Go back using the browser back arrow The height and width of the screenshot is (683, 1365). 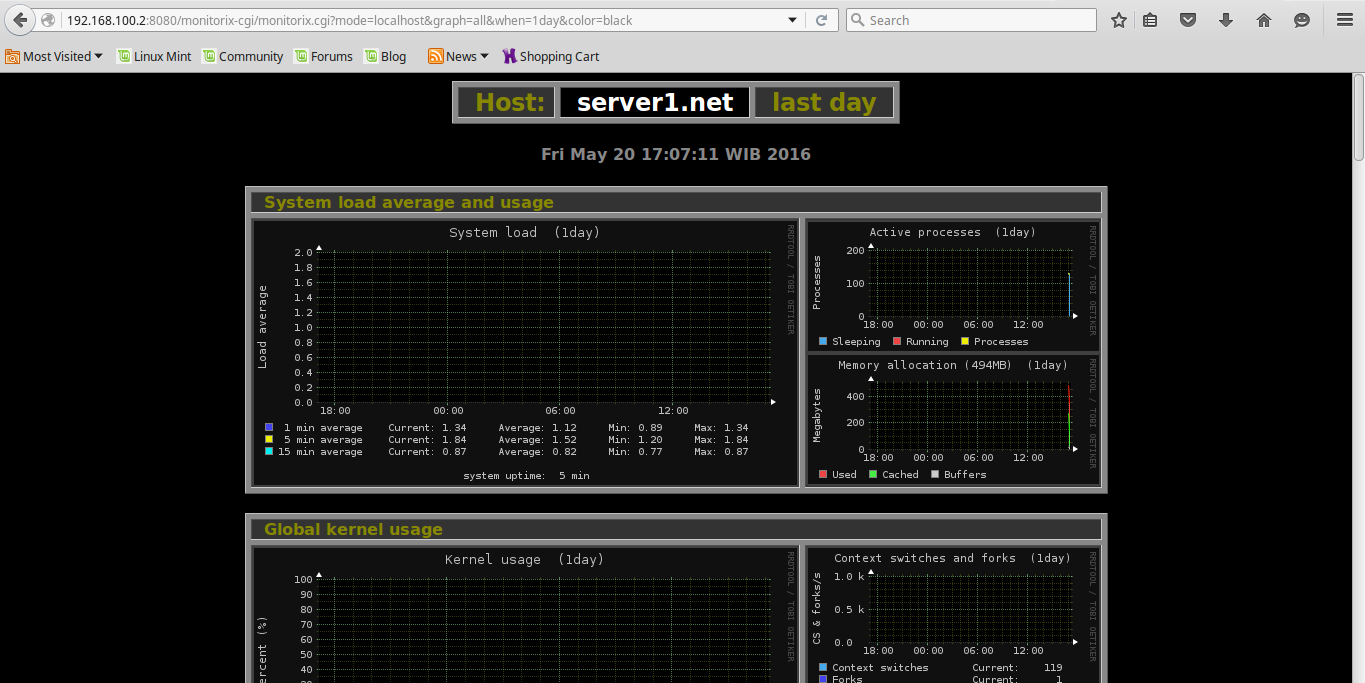(20, 20)
